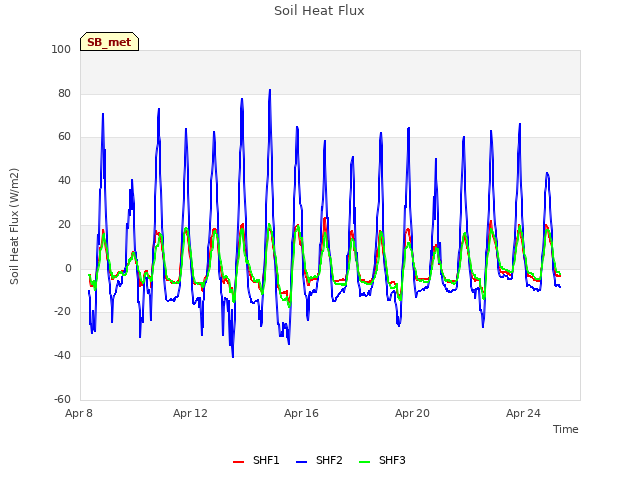Click the -60 y-axis tick label

point(62,399)
